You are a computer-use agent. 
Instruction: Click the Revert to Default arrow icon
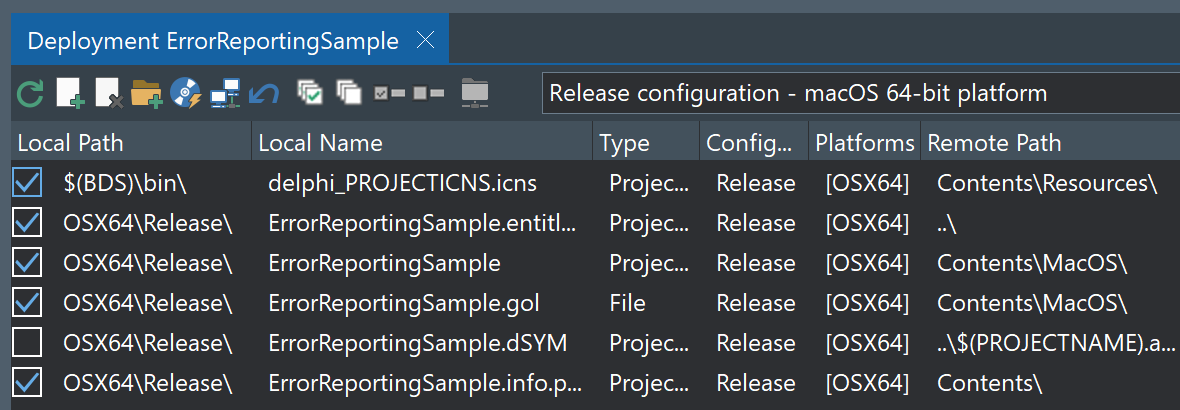pos(264,94)
